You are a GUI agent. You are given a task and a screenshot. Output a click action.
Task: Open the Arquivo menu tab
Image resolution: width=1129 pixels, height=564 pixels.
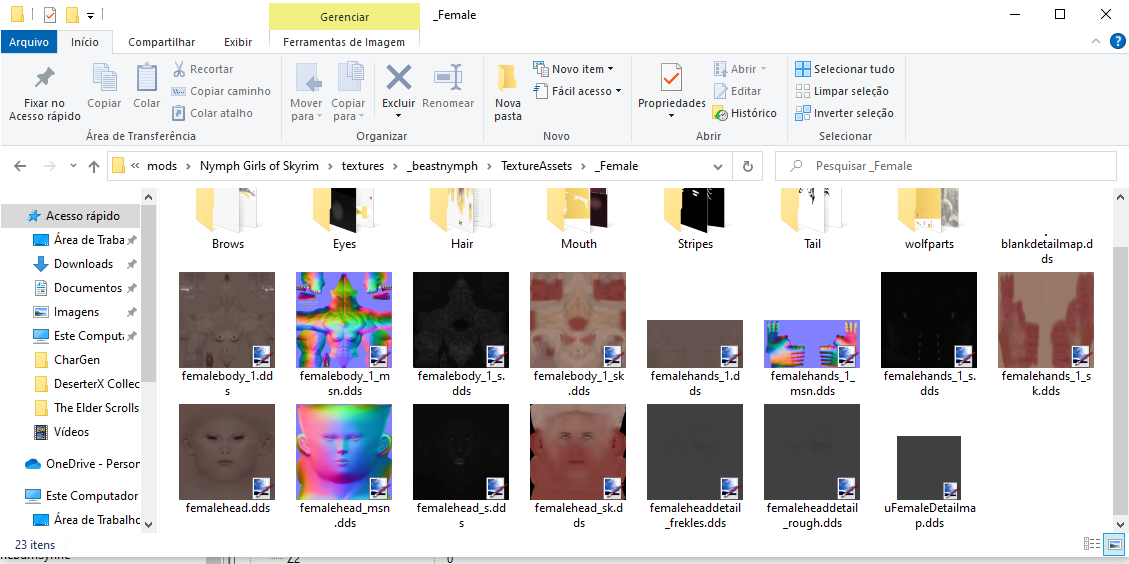(29, 42)
